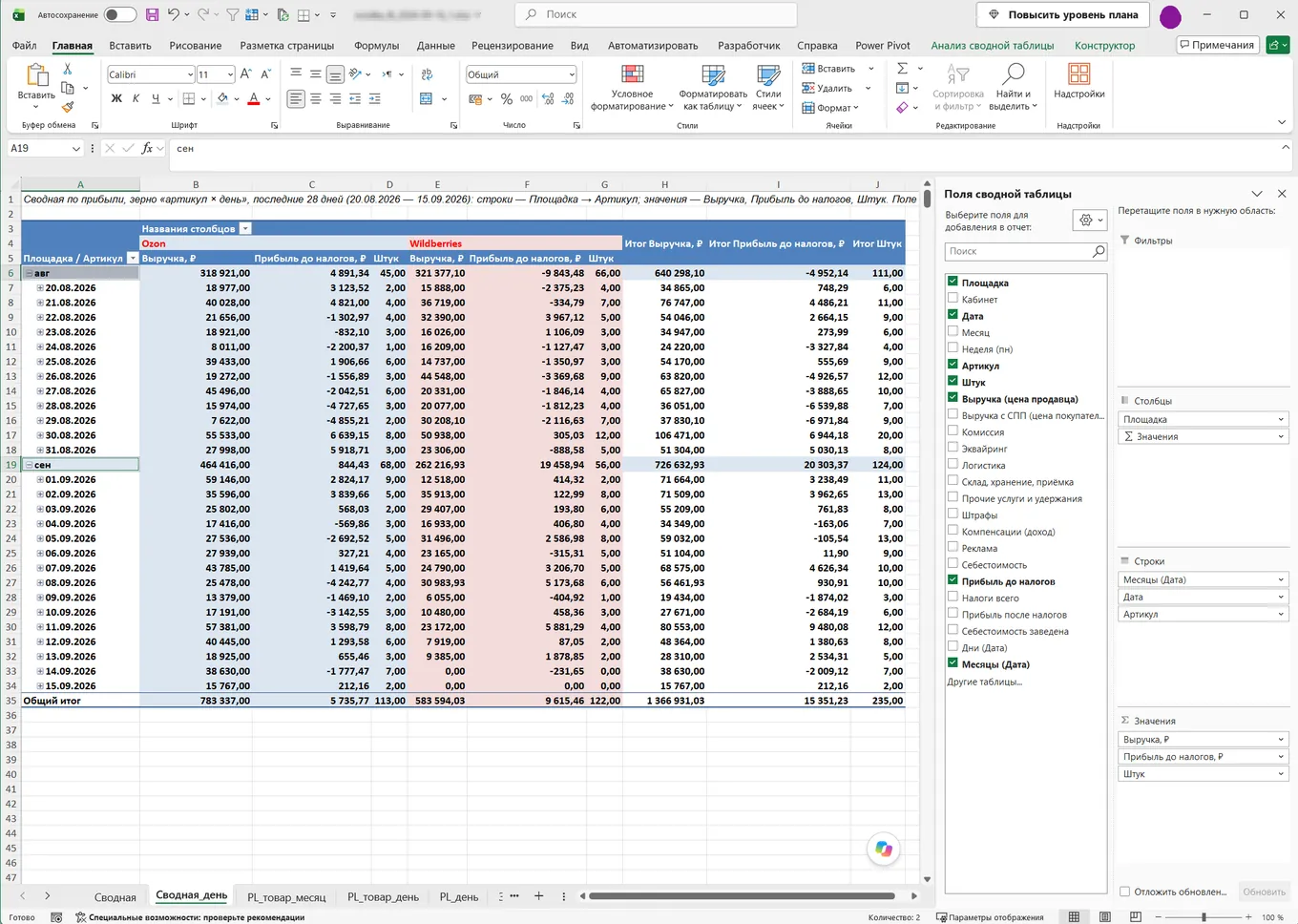Switch to the Сводная sheet tab

[x=115, y=897]
